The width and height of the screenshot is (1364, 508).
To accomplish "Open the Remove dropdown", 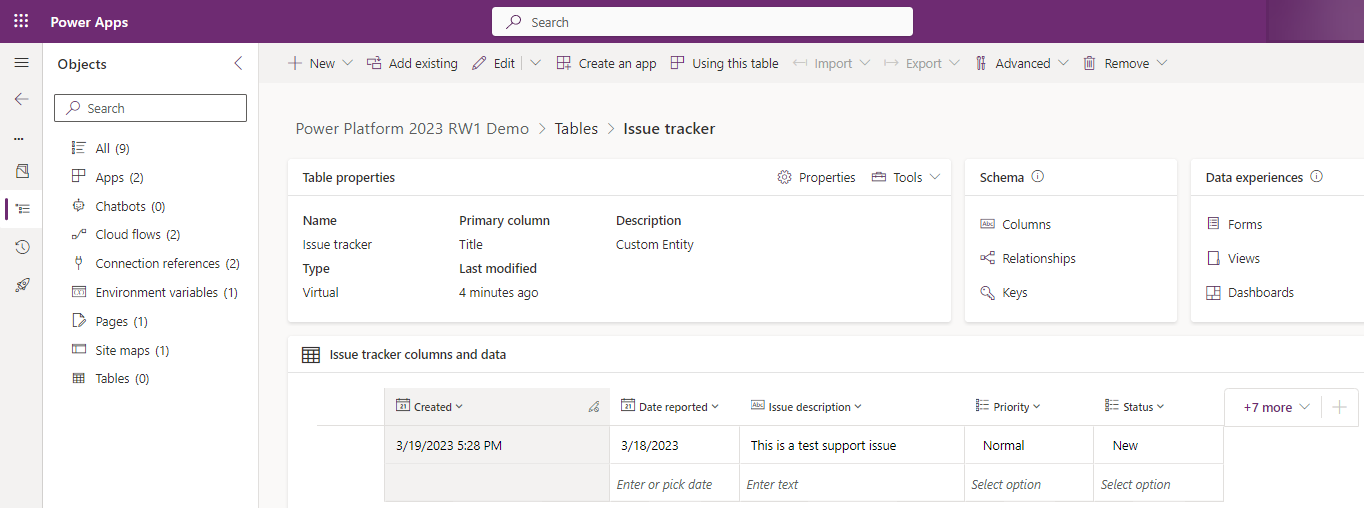I will (1125, 63).
